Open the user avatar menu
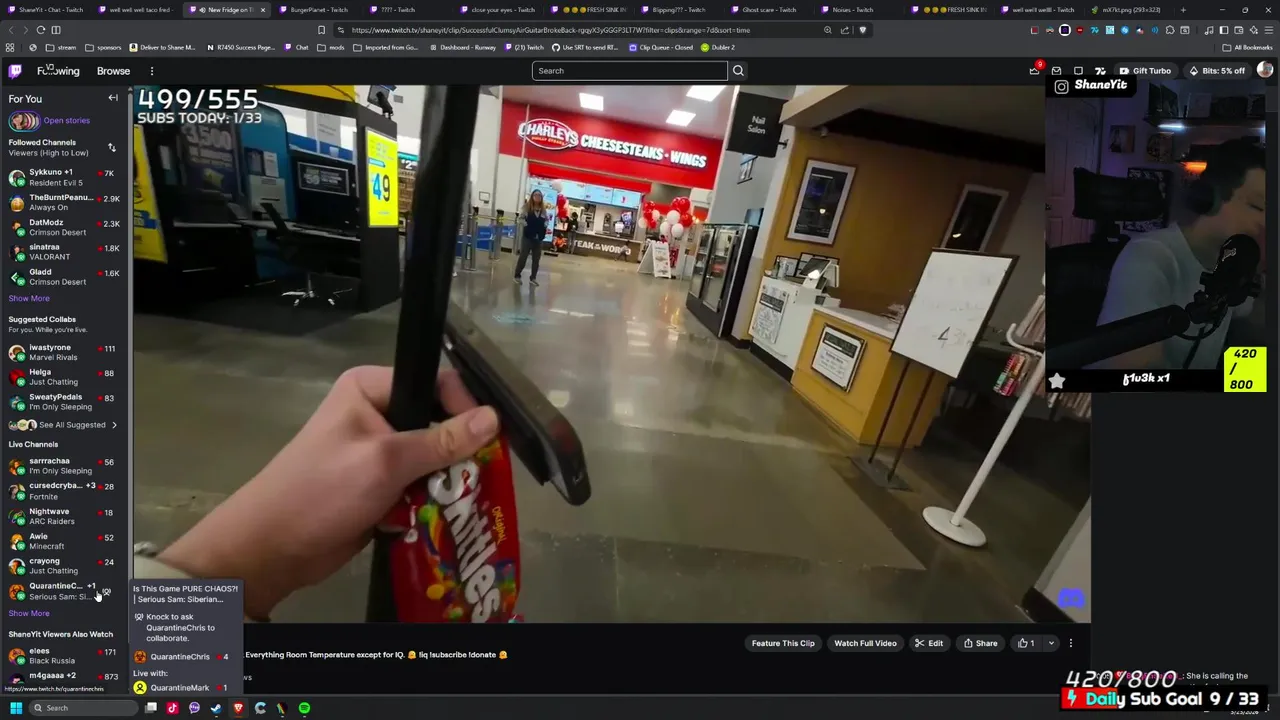 pyautogui.click(x=1265, y=71)
